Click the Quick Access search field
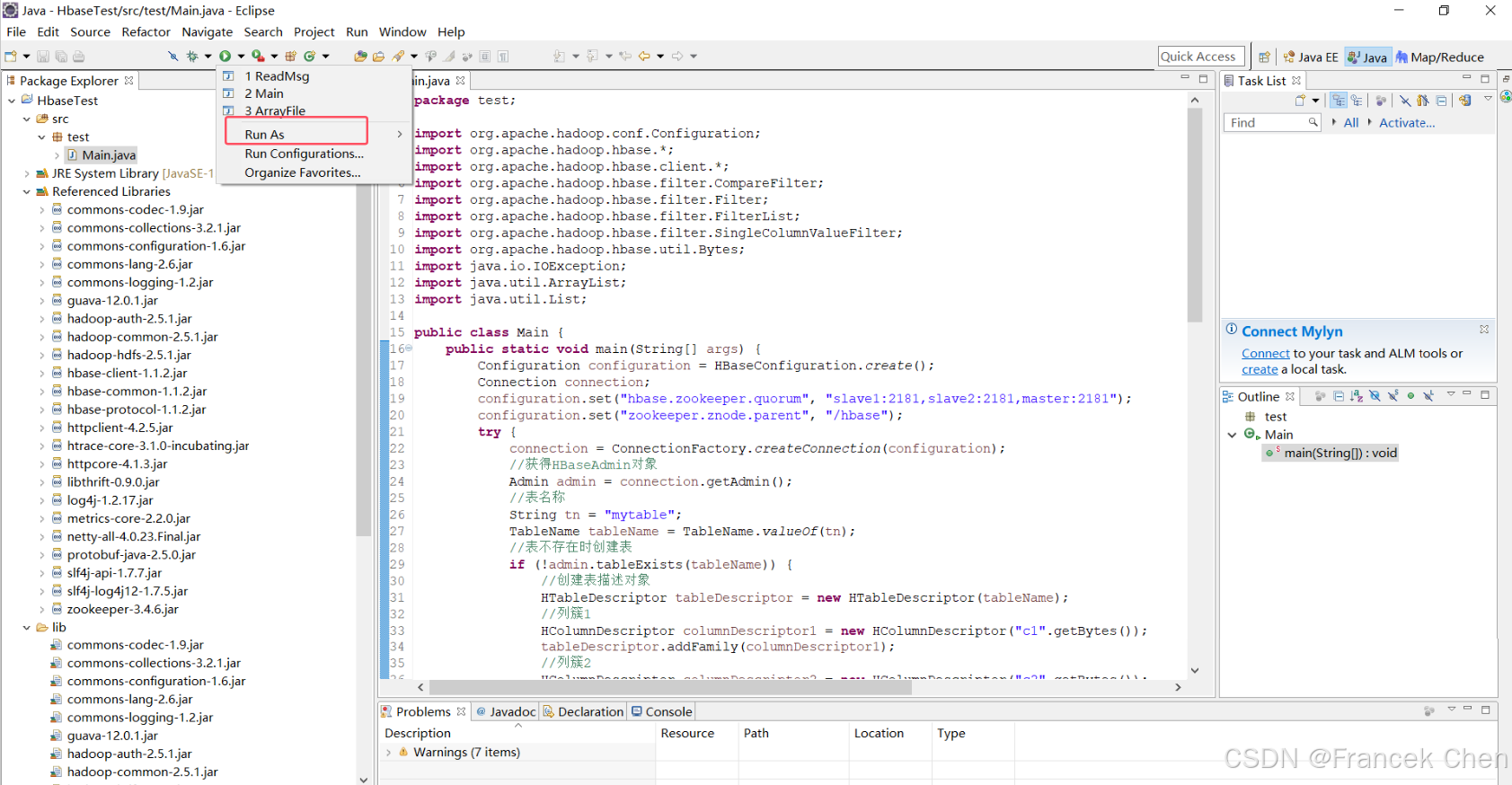The width and height of the screenshot is (1512, 785). [1201, 57]
